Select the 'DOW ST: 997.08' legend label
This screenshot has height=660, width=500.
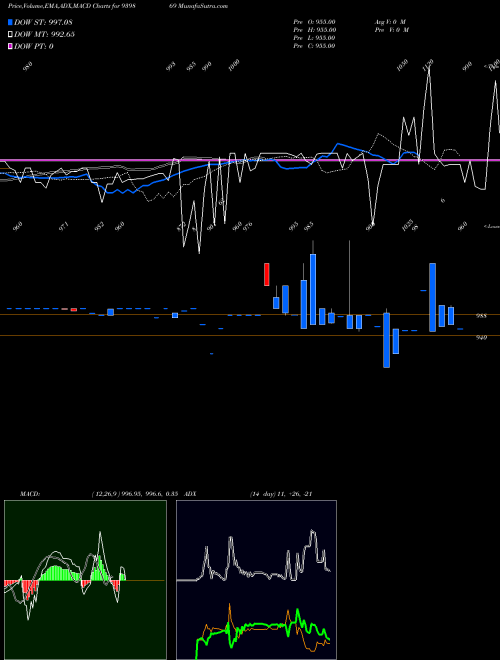(x=43, y=22)
